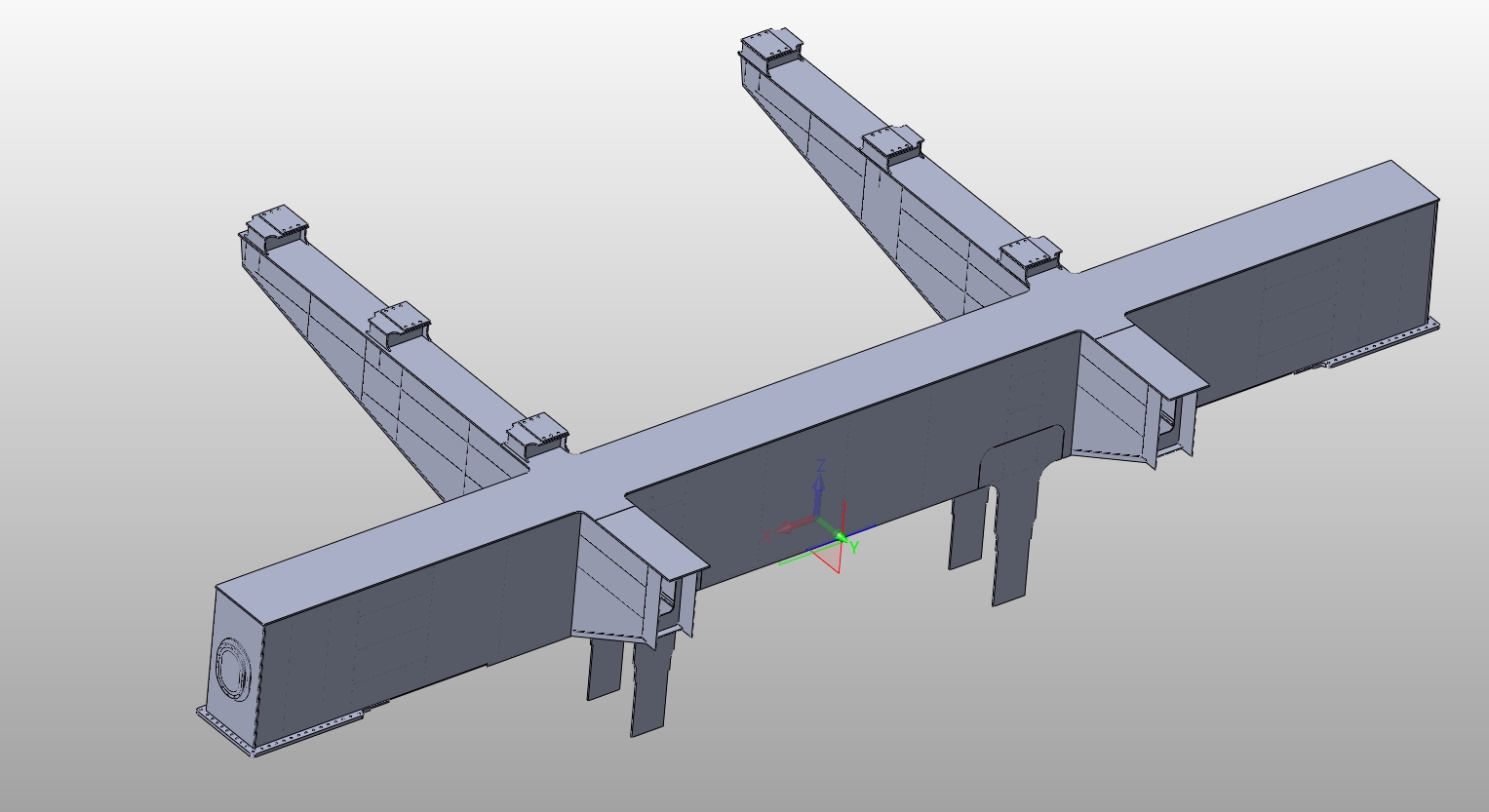Select the arched cutout on the main beam side
Image resolution: width=1489 pixels, height=812 pixels.
(x=1021, y=456)
